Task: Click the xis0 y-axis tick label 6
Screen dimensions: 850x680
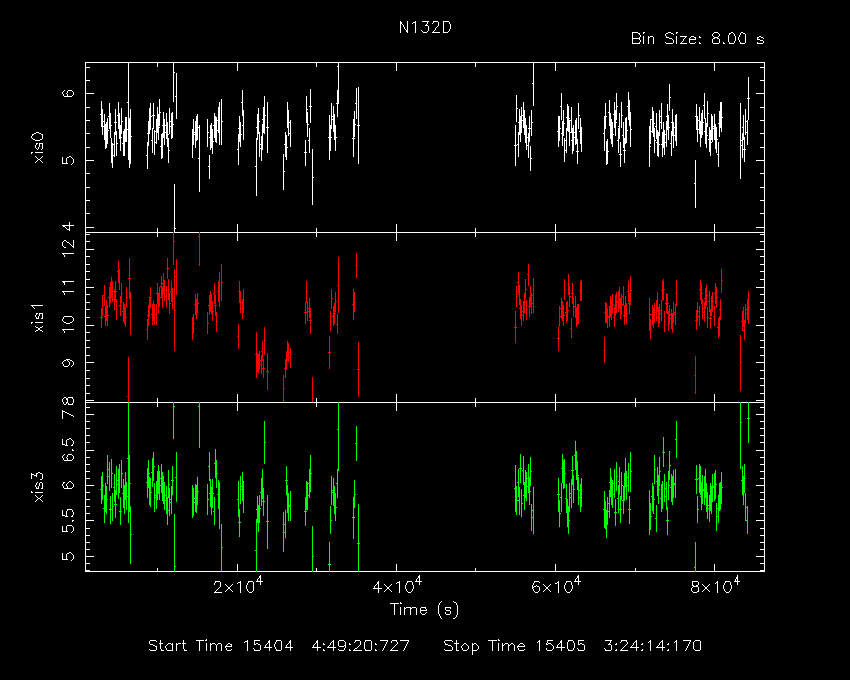Action: click(x=68, y=93)
